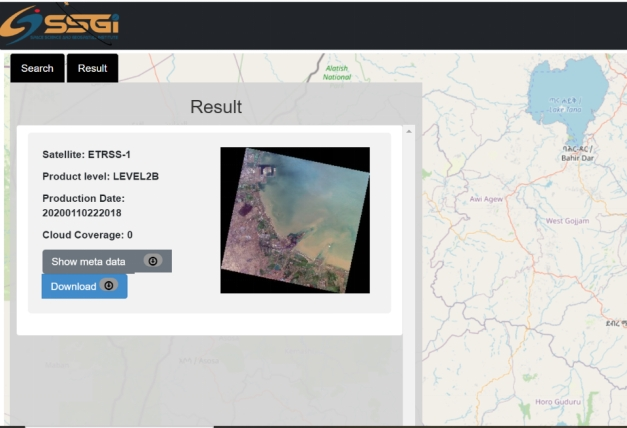The image size is (627, 428).
Task: Click the Awi Agew region label
Action: pyautogui.click(x=489, y=198)
